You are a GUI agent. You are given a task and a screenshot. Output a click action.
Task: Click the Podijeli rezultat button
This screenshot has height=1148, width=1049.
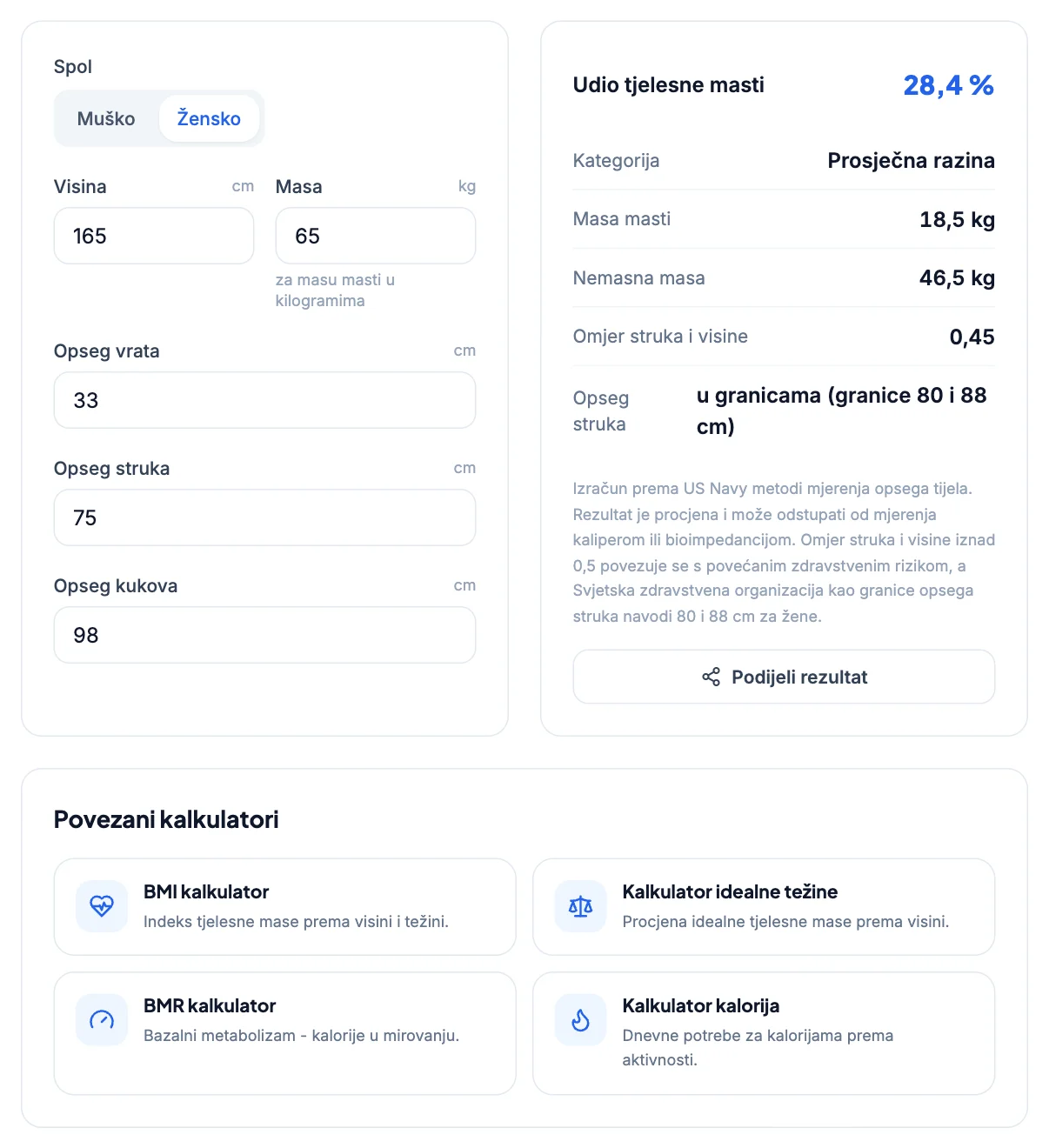click(784, 677)
